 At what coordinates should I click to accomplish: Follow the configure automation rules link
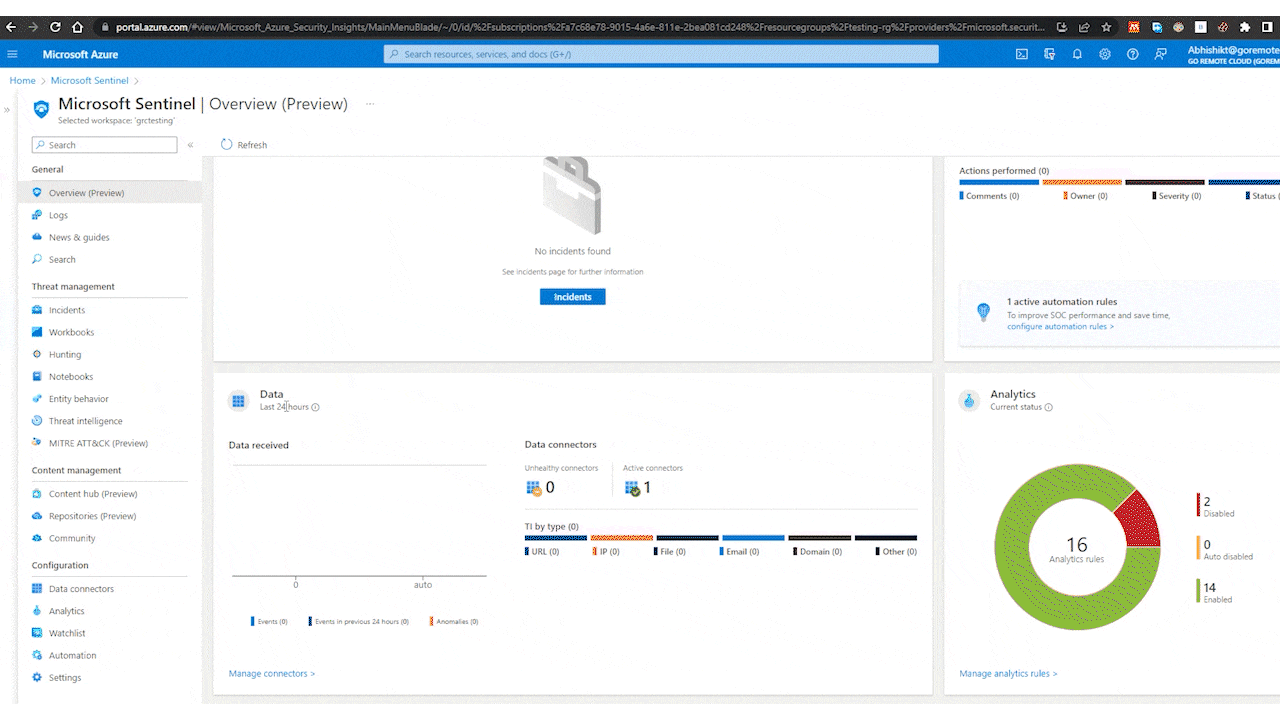1060,327
